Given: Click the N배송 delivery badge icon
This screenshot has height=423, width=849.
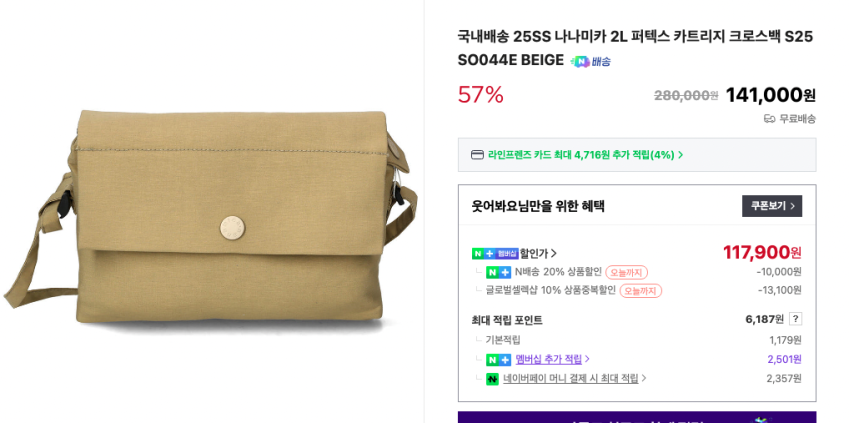Looking at the screenshot, I should [590, 62].
